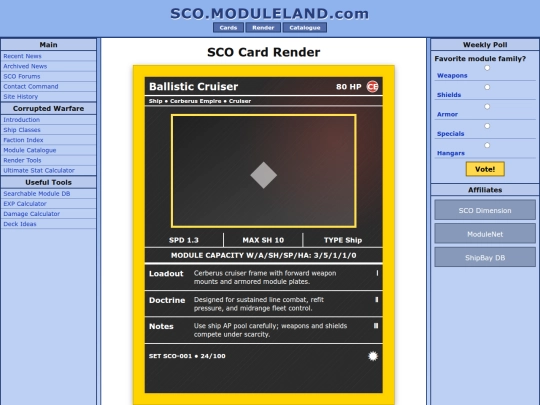Screen dimensions: 540x405
Task: Visit the ModuleNet affiliate
Action: pos(485,234)
